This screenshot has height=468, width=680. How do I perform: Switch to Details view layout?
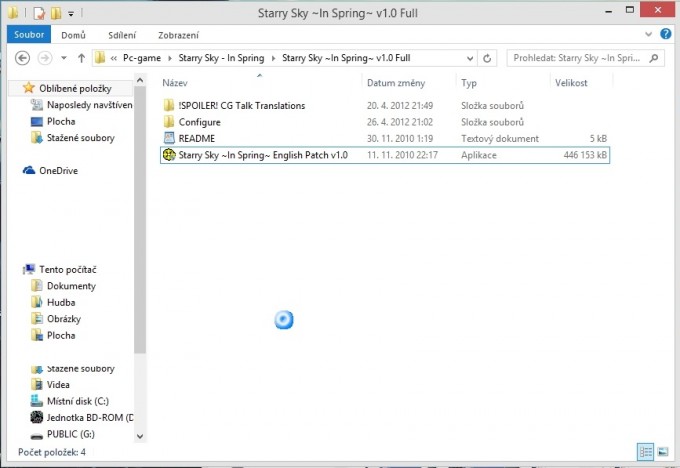645,452
